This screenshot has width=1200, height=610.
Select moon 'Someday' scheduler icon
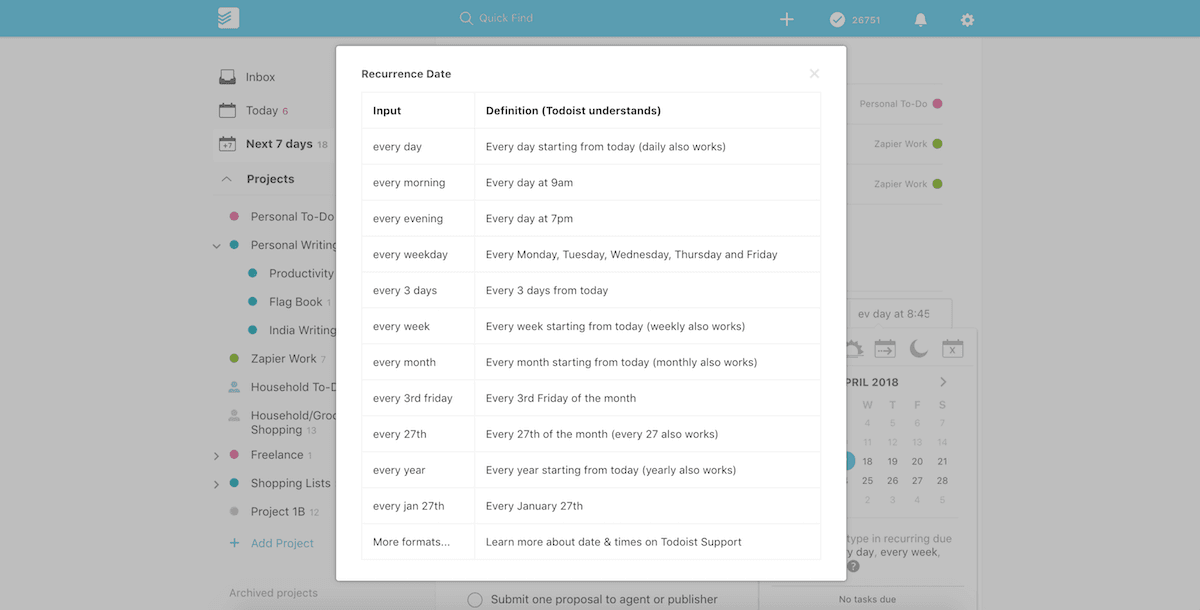click(x=918, y=348)
